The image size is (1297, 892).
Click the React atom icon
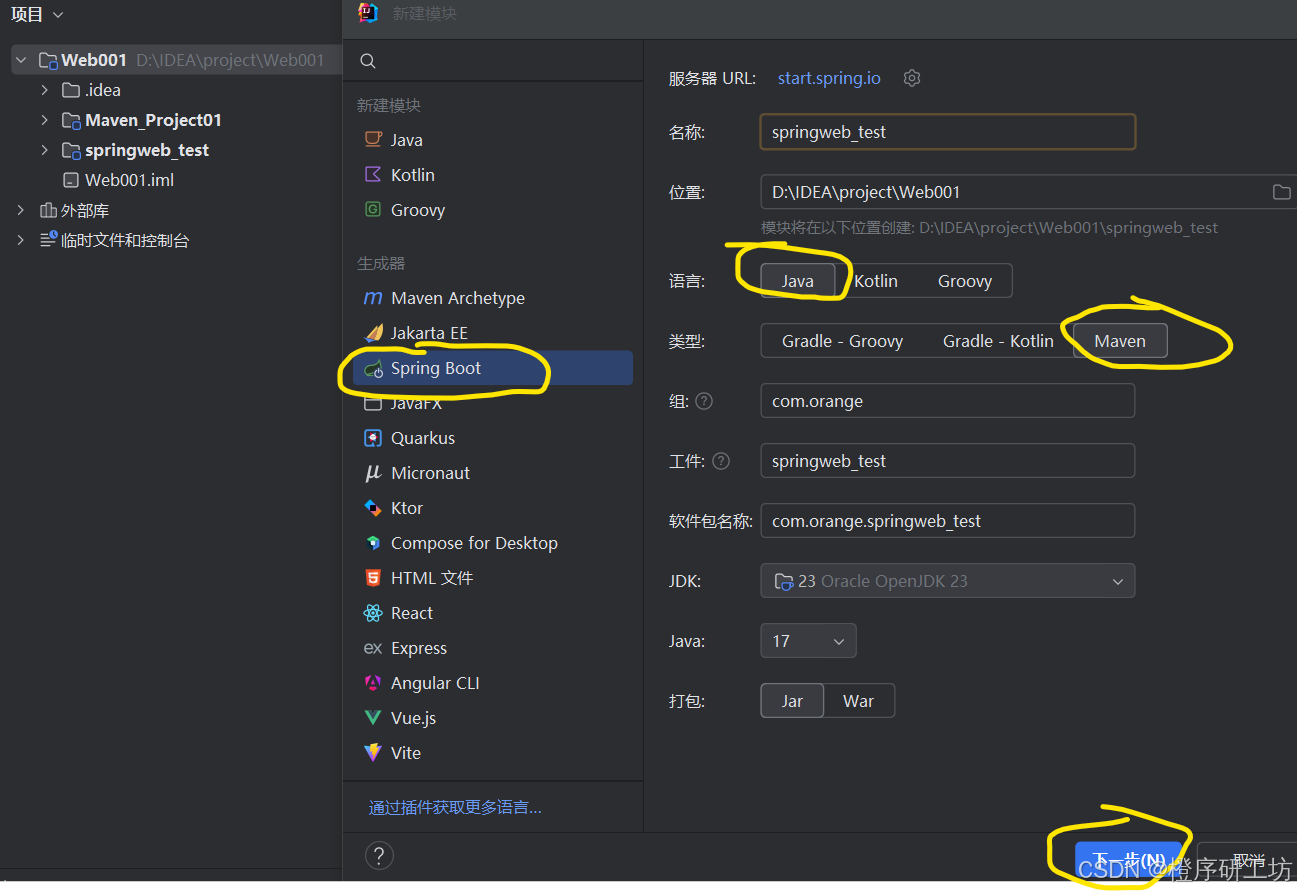pos(373,613)
